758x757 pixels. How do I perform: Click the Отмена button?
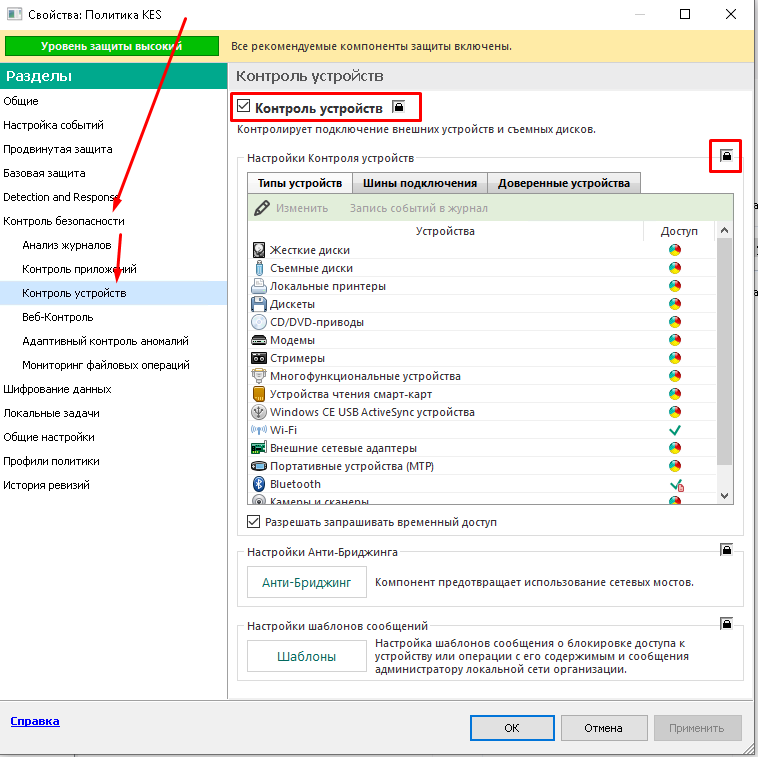604,728
